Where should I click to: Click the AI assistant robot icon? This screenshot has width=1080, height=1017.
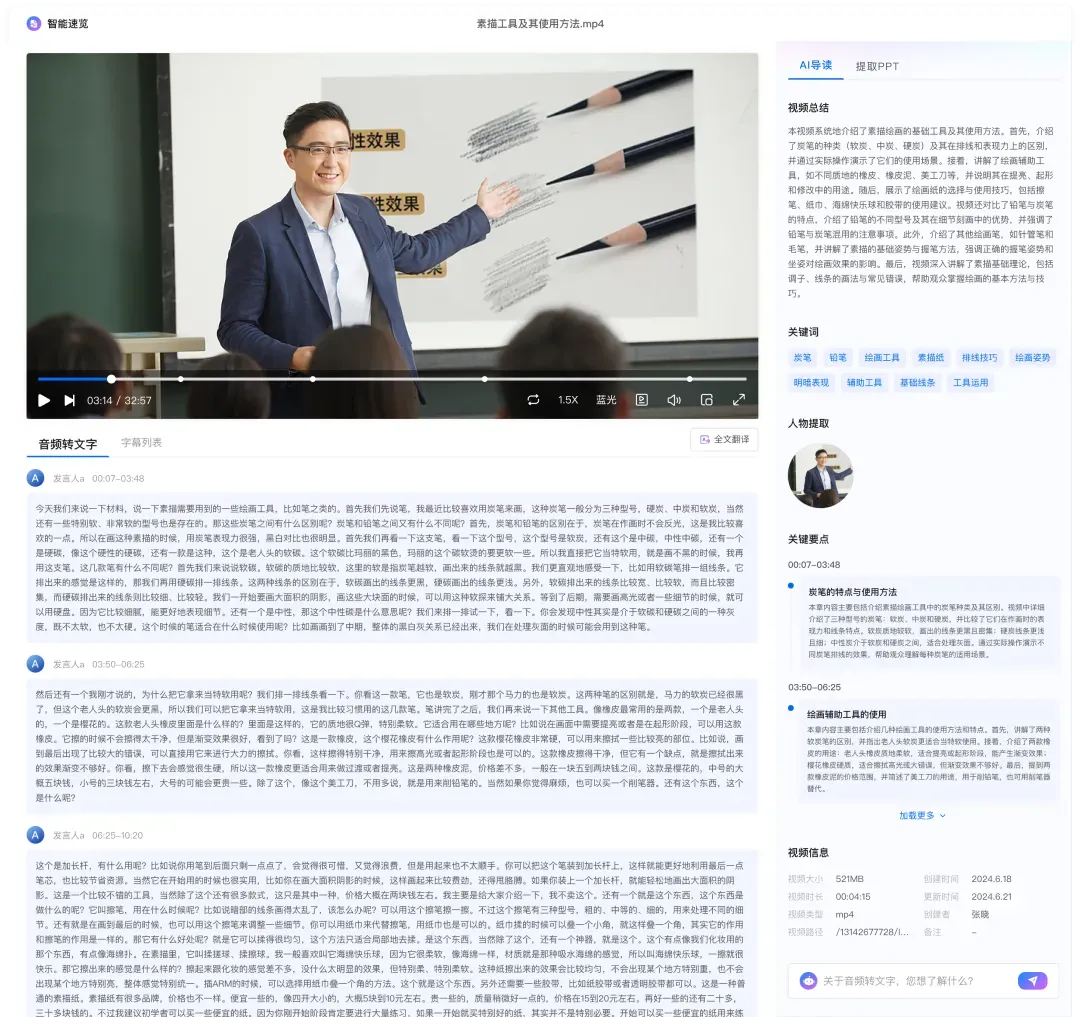click(809, 981)
